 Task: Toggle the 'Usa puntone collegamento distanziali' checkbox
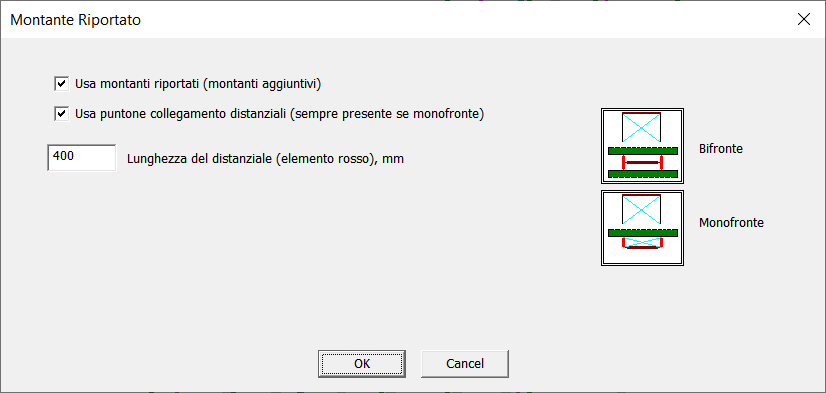62,114
